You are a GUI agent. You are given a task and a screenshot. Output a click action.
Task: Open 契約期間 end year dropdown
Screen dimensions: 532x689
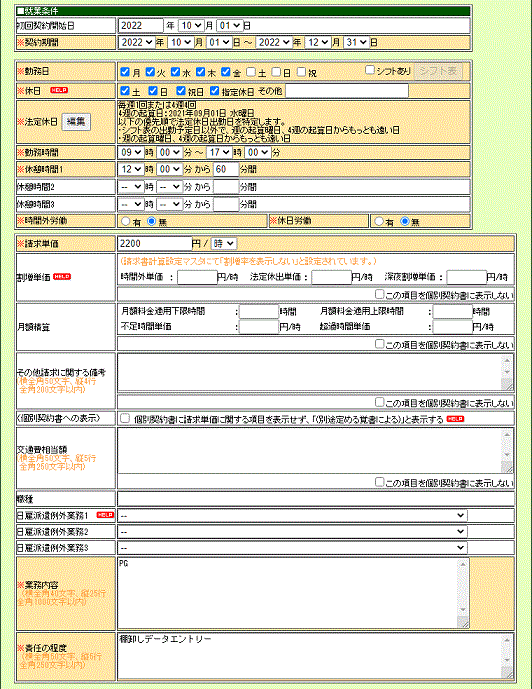tap(274, 42)
